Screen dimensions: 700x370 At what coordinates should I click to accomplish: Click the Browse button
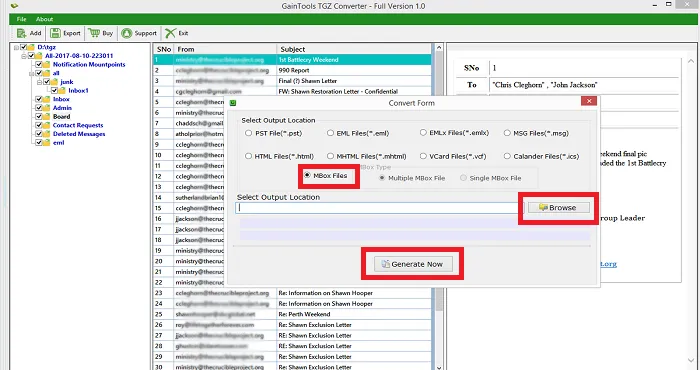[x=558, y=208]
